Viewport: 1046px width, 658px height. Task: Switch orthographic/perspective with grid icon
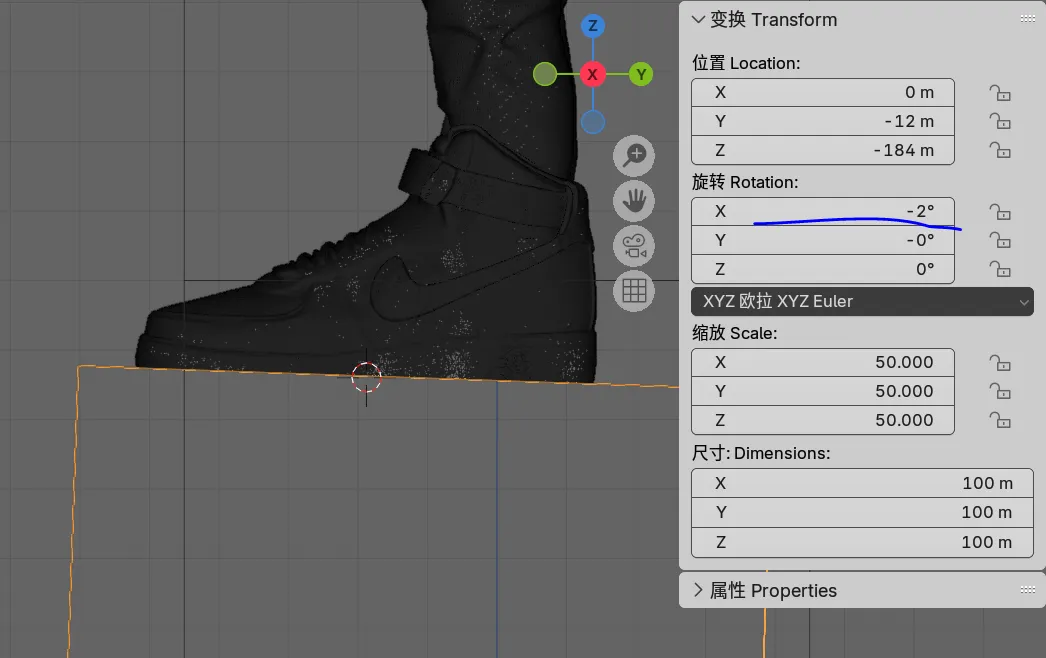pos(634,291)
